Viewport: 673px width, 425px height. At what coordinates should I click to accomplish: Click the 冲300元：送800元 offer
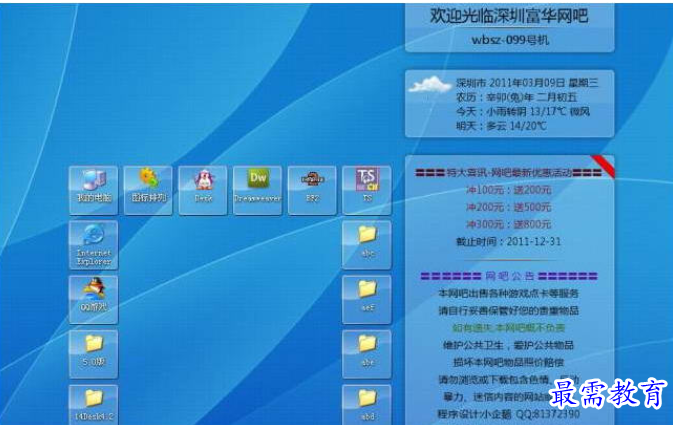pyautogui.click(x=509, y=224)
